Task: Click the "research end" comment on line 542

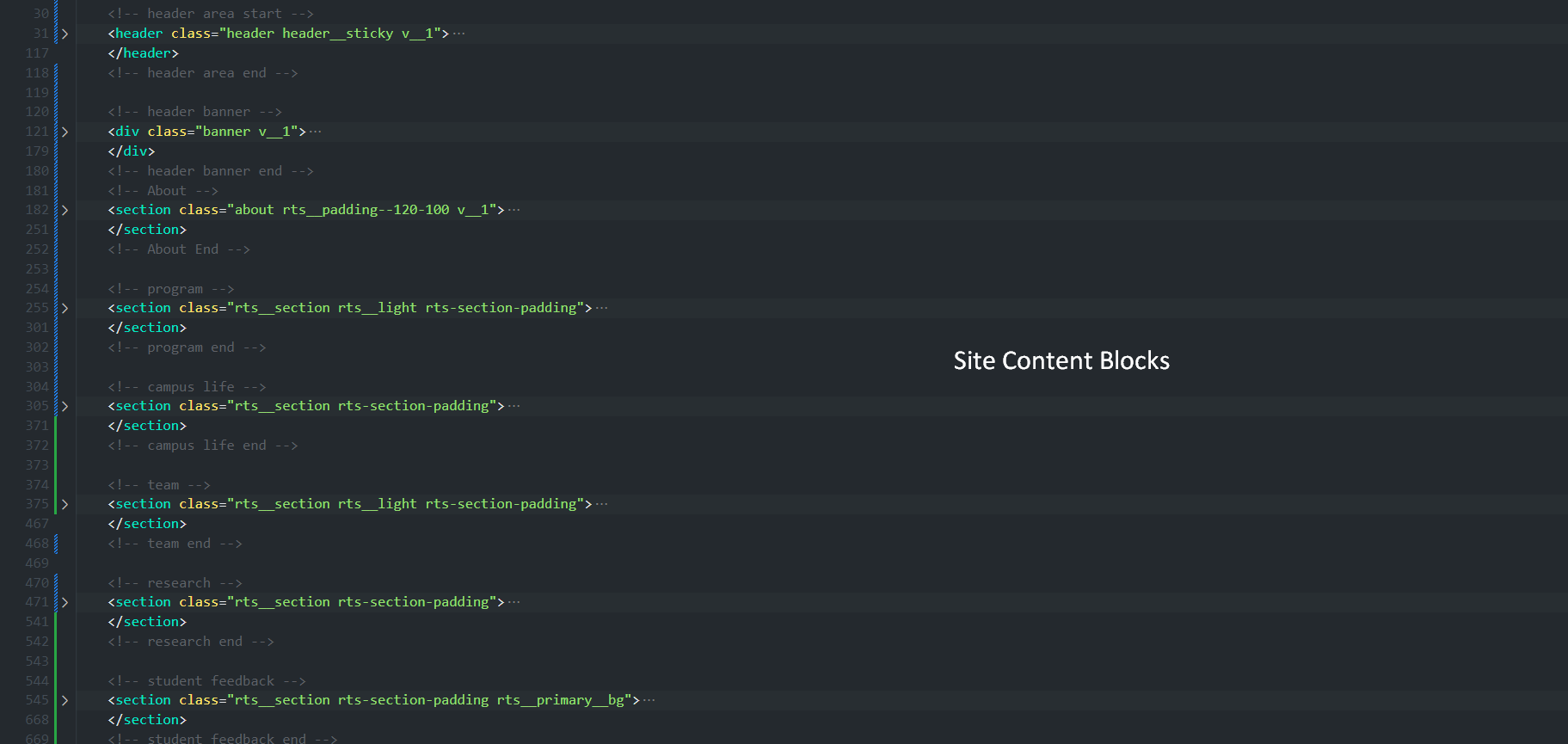Action: point(191,642)
